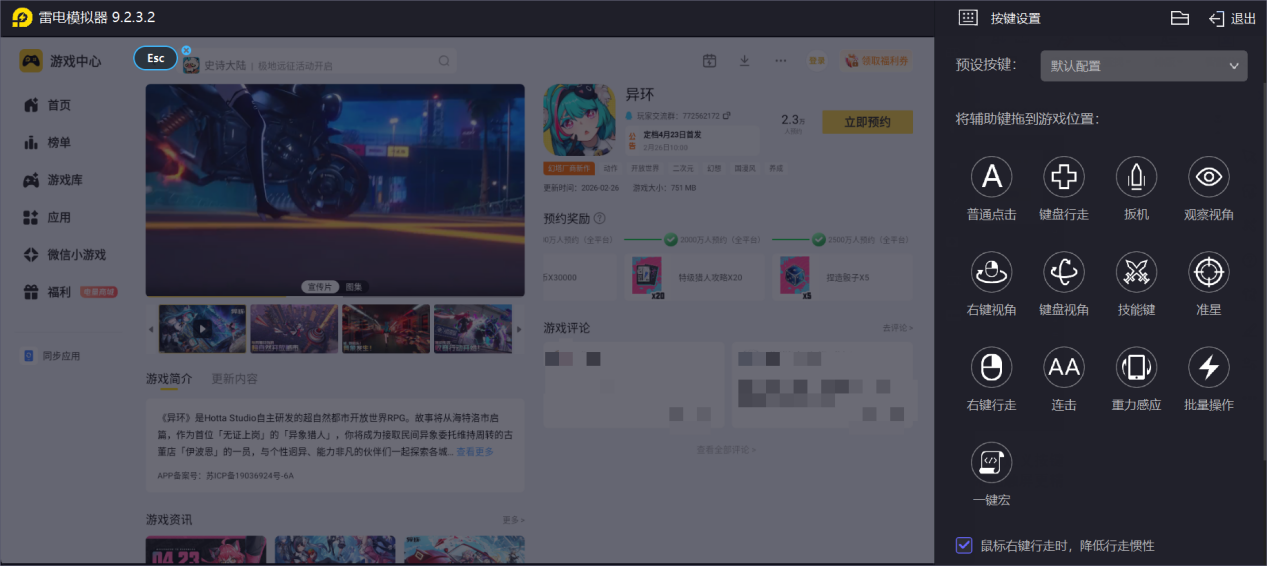Click the 登录 login avatar
This screenshot has width=1267, height=566.
point(817,61)
